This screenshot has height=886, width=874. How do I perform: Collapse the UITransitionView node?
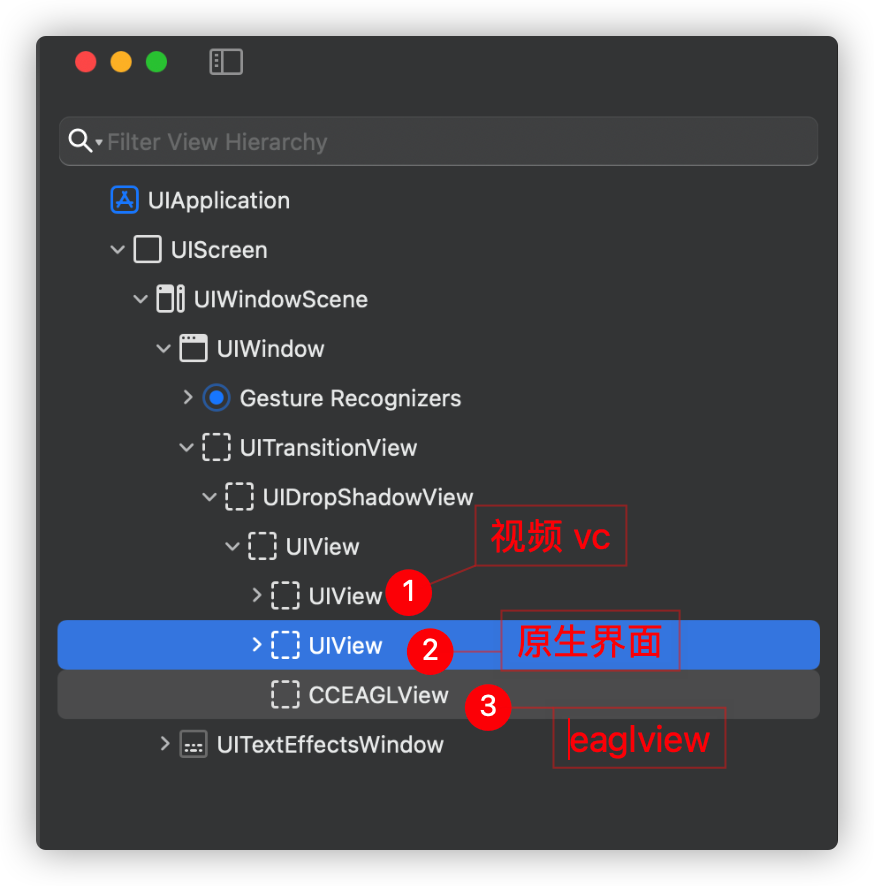click(x=187, y=447)
